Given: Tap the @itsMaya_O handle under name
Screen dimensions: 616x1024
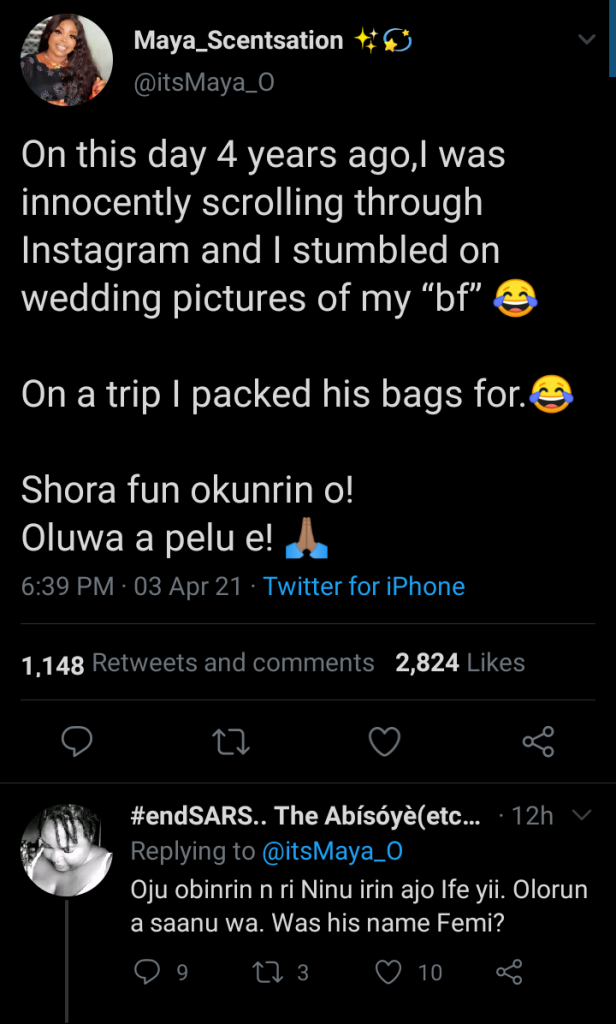Looking at the screenshot, I should click(204, 83).
